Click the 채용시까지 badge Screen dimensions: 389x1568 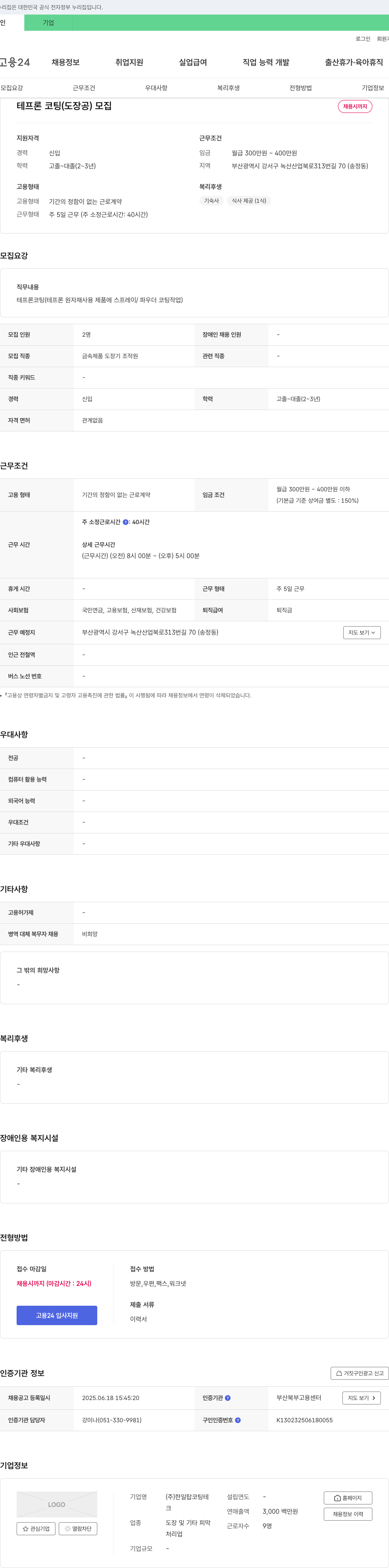click(355, 106)
